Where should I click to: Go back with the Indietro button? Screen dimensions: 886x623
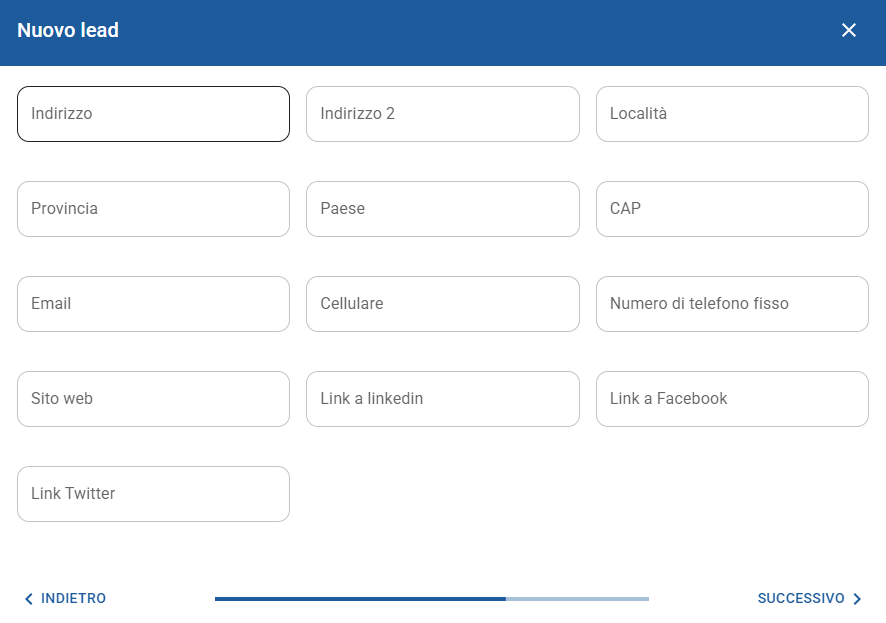(x=73, y=598)
